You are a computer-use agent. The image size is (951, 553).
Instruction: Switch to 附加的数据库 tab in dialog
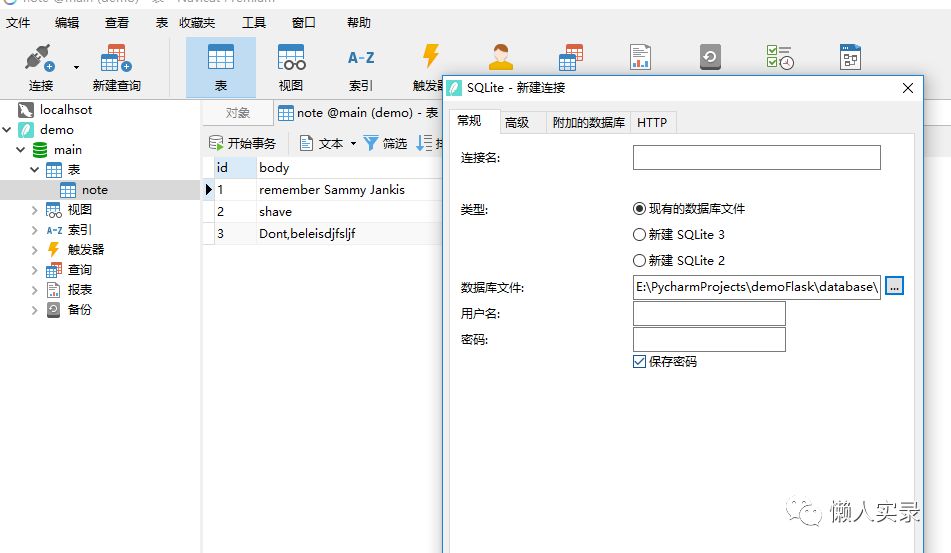point(588,122)
